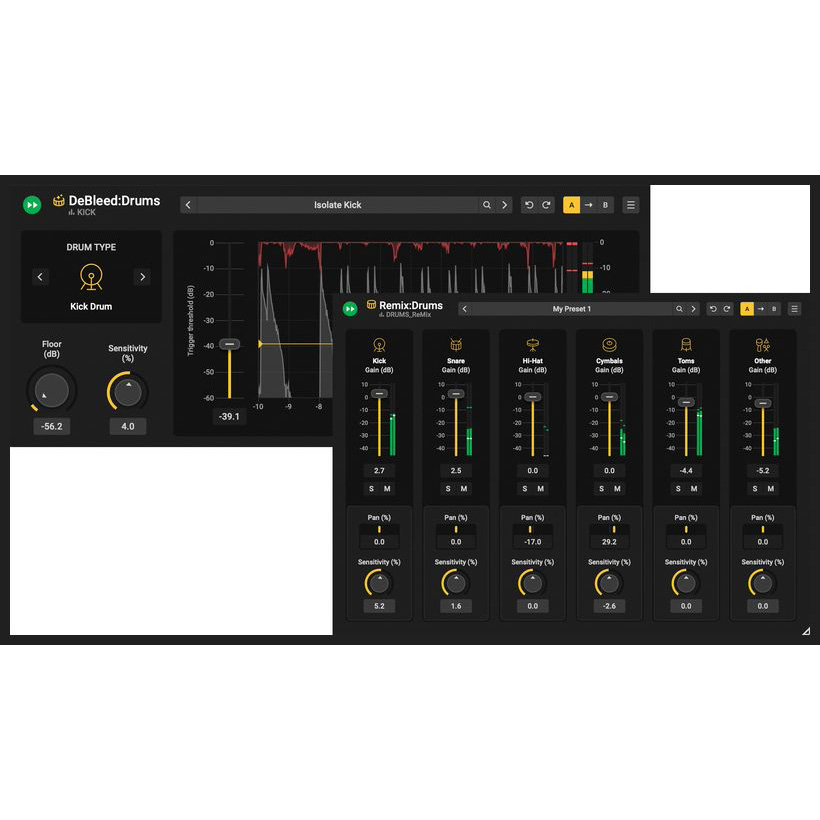Click the Toms gain fader handle
The image size is (820, 820).
(x=686, y=402)
